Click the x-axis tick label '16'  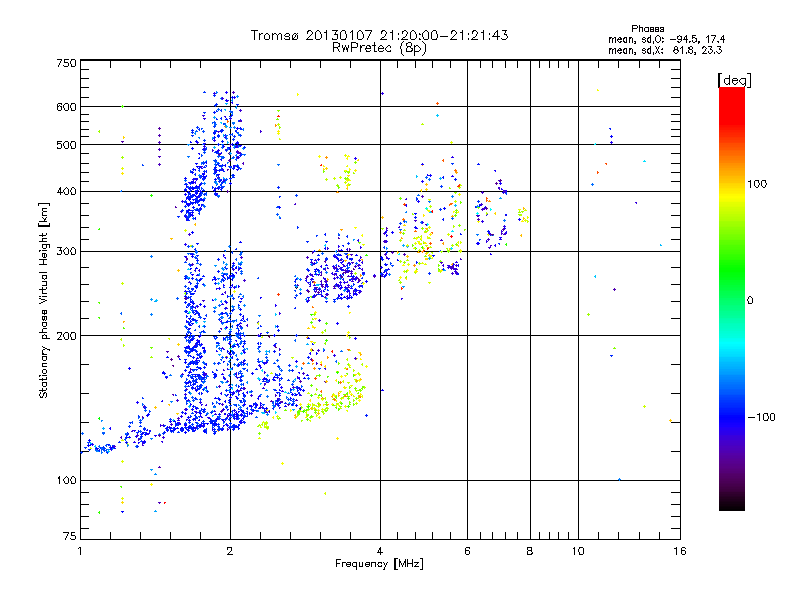680,551
